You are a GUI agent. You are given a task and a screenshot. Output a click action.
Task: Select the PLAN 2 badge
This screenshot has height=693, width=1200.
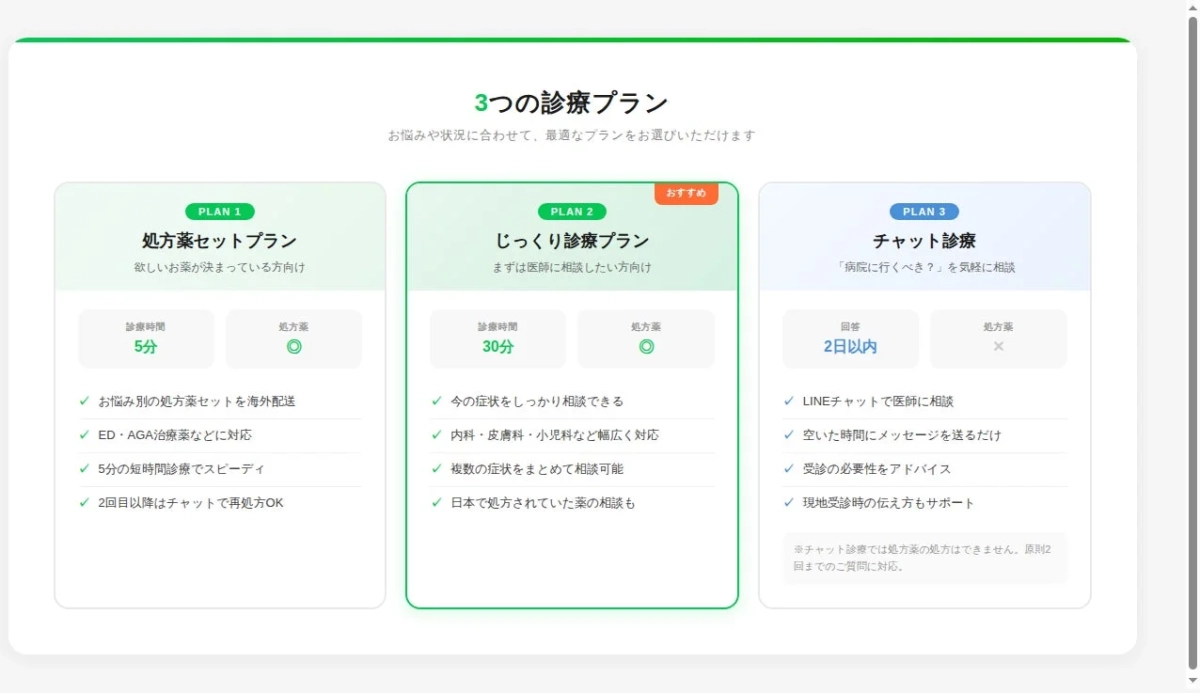(572, 211)
